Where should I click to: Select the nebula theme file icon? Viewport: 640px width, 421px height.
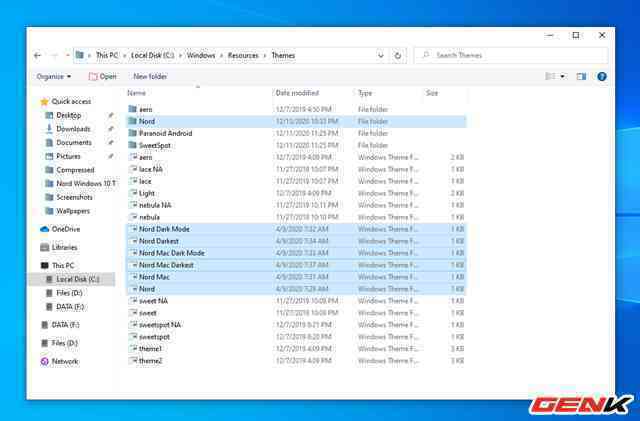pyautogui.click(x=133, y=217)
